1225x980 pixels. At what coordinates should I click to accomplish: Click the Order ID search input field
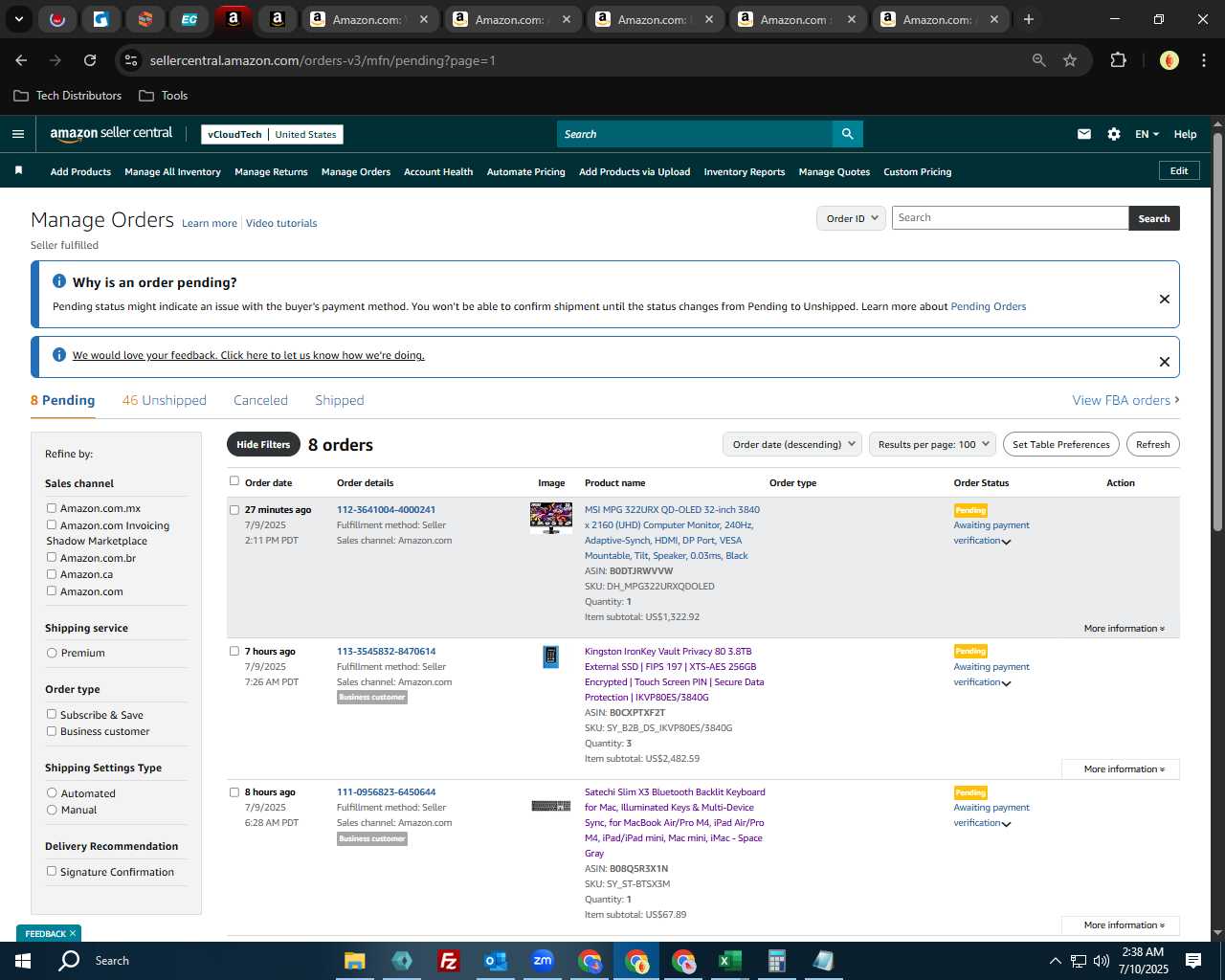point(1010,218)
